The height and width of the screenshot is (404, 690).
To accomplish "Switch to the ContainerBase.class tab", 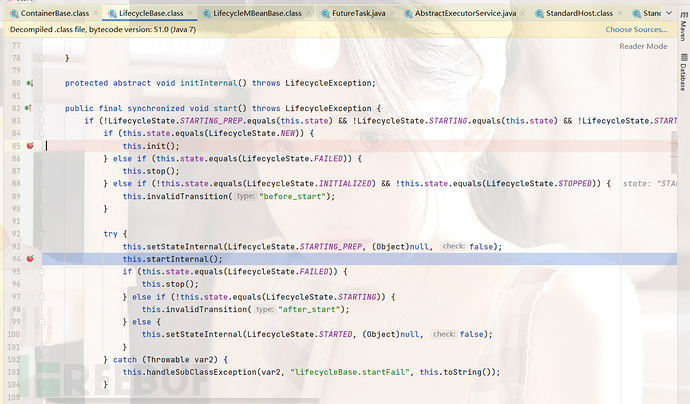I will 55,13.
